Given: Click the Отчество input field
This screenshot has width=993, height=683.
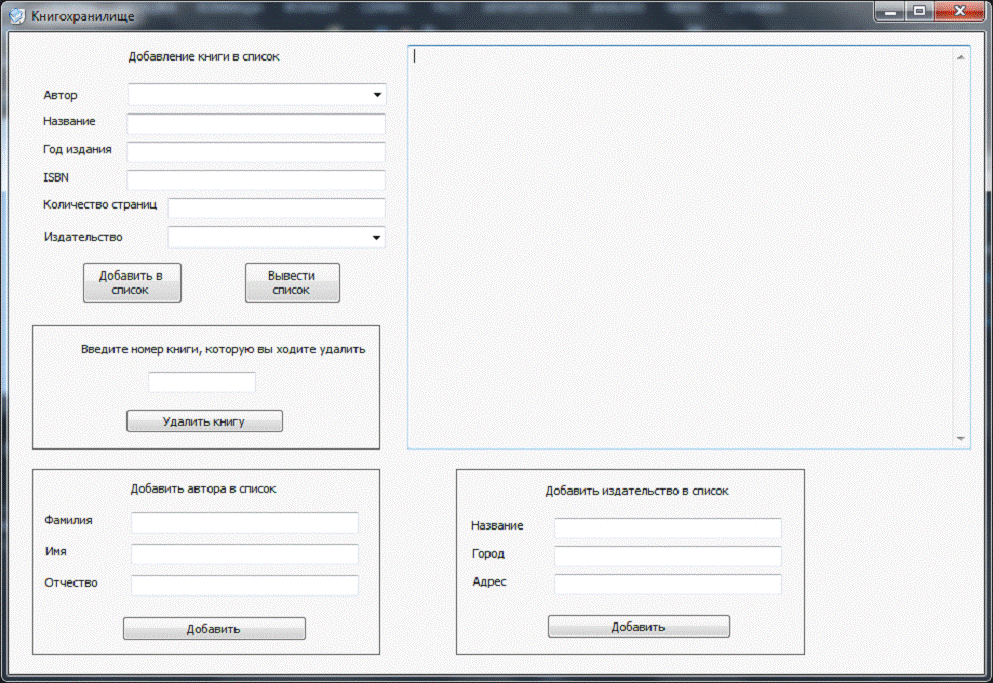Looking at the screenshot, I should coord(244,585).
